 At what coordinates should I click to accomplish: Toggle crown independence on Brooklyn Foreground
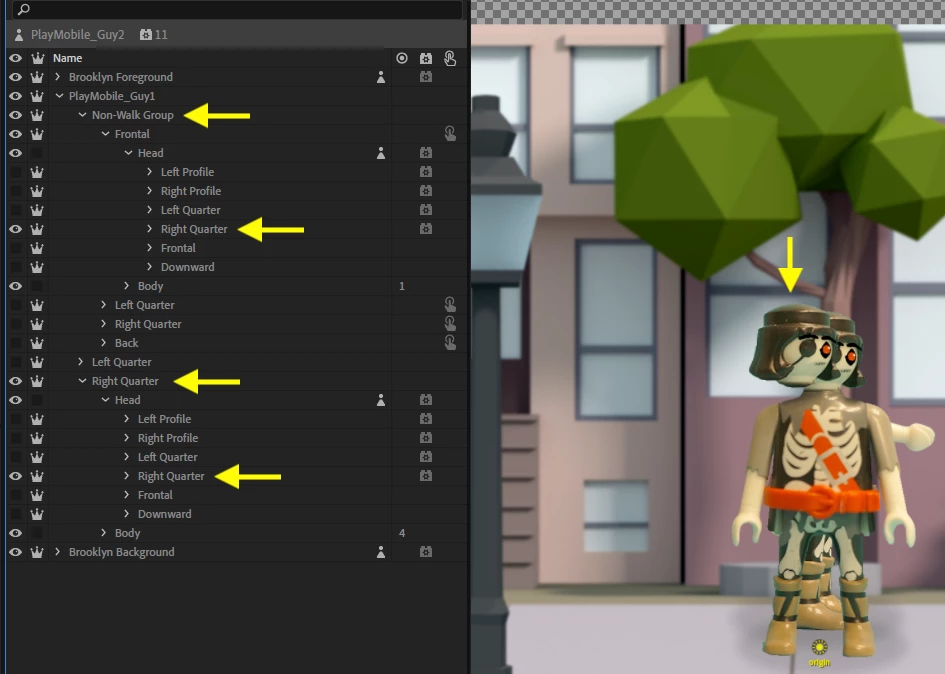(37, 77)
